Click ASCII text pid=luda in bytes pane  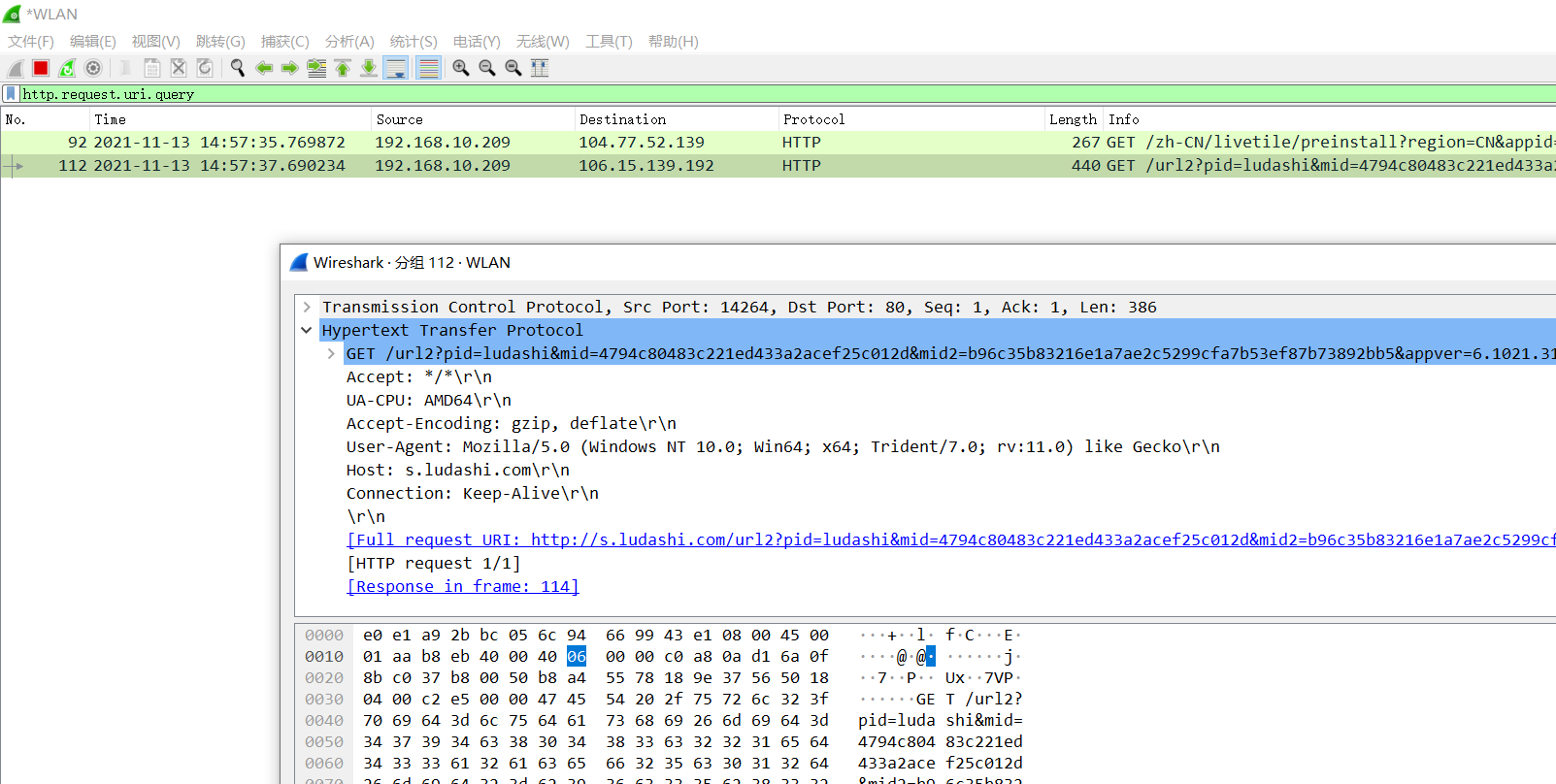(x=897, y=720)
